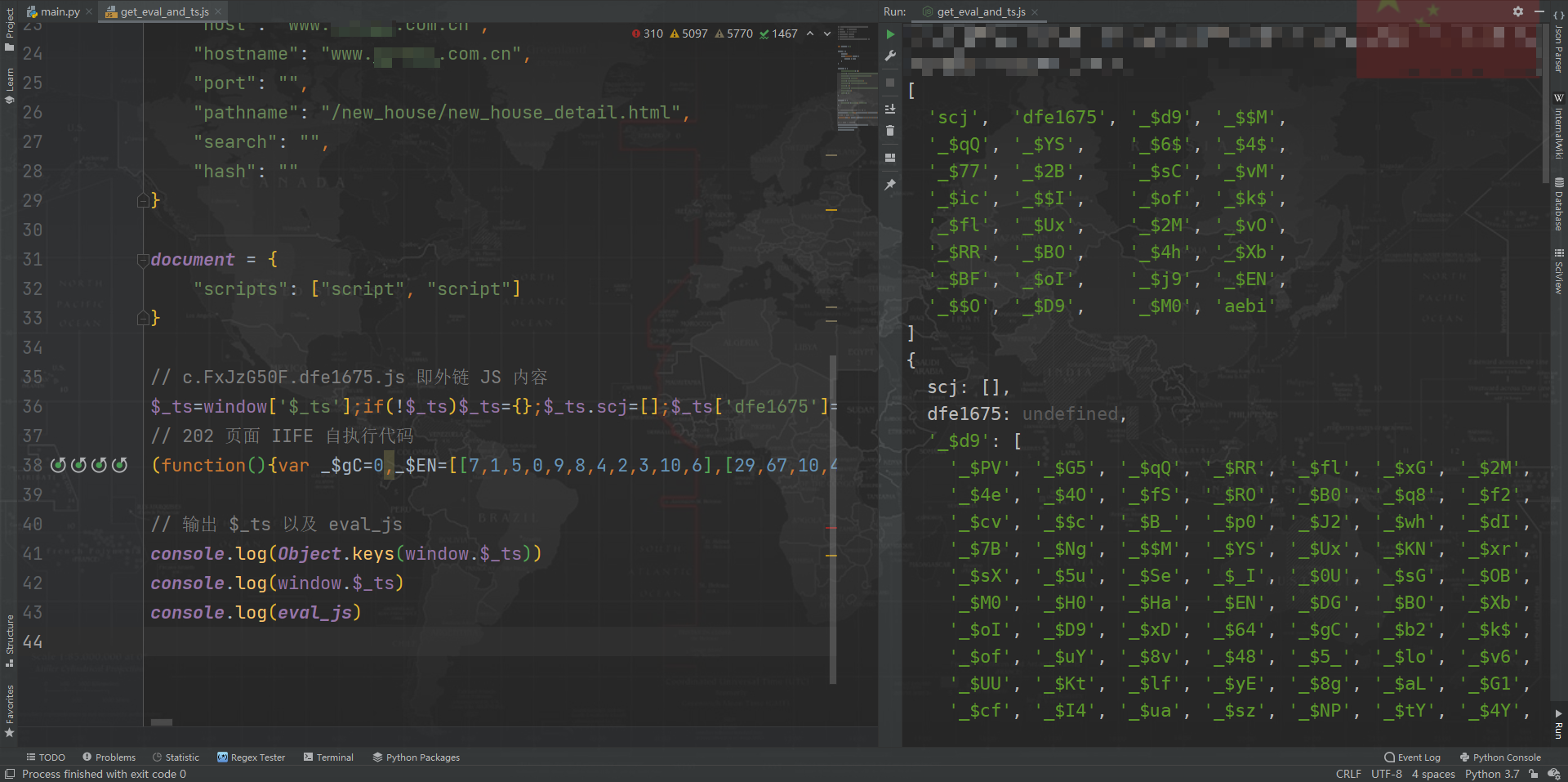The image size is (1568, 782).
Task: Close the get_eval_and_ts.js editor tab
Action: point(218,11)
